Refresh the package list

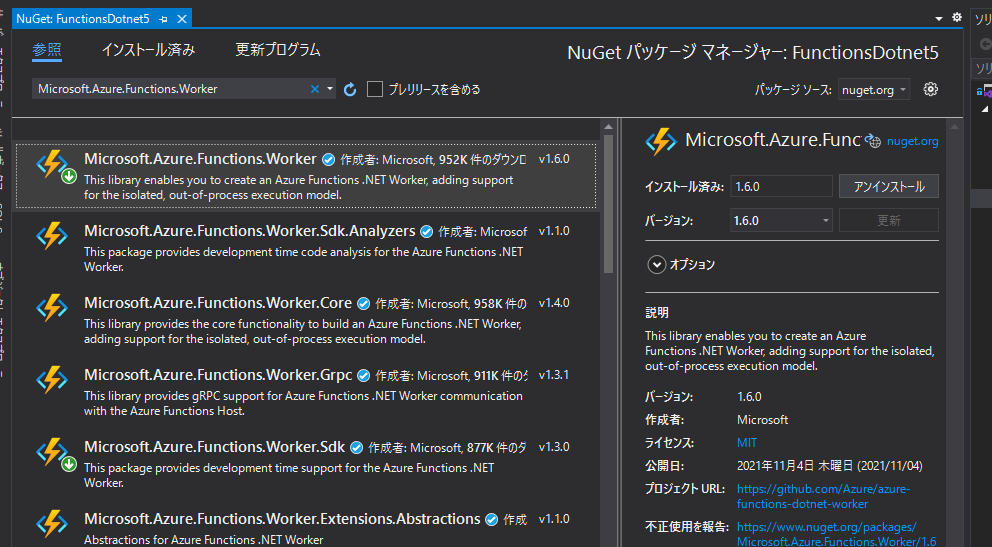pos(350,90)
